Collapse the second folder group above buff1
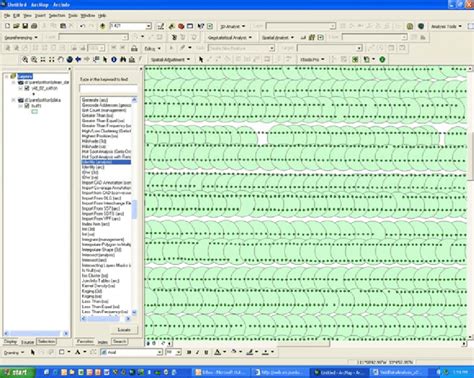474x378 pixels. coord(14,100)
